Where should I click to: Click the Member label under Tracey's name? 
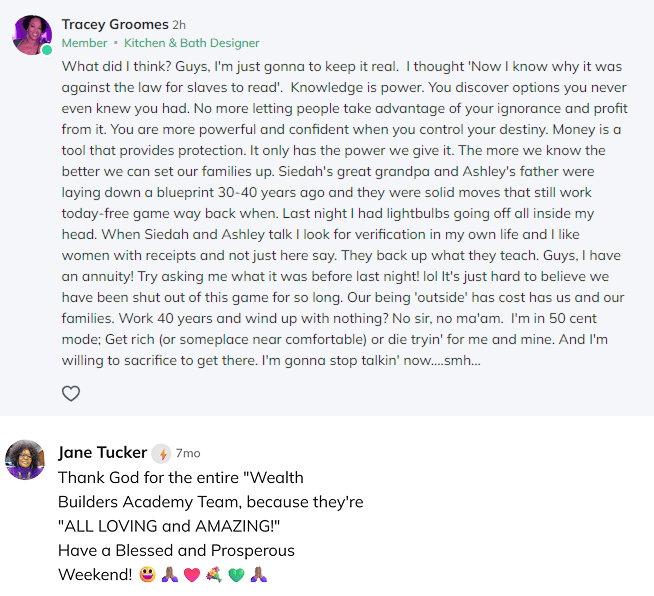[x=84, y=43]
